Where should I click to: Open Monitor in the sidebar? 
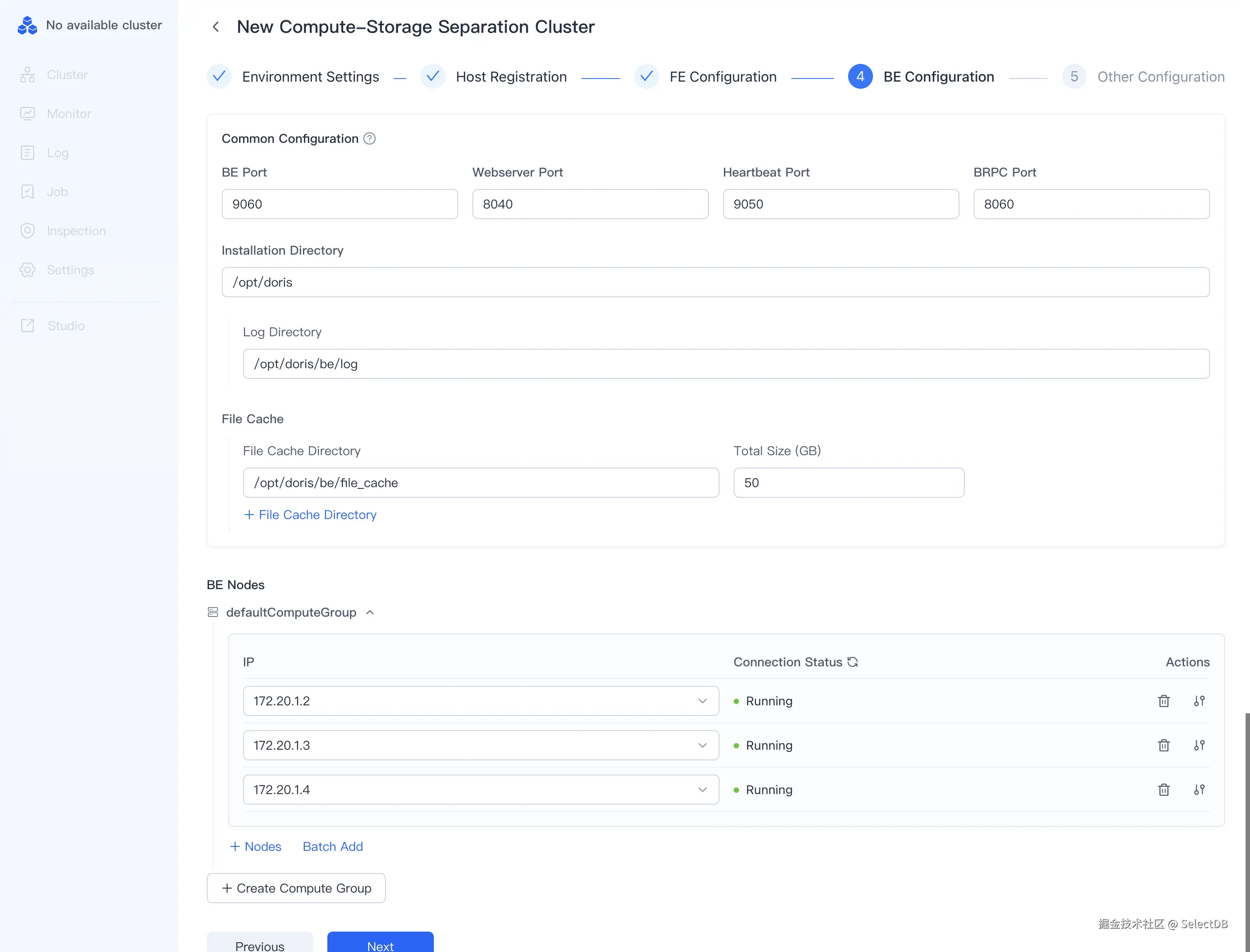pos(69,113)
